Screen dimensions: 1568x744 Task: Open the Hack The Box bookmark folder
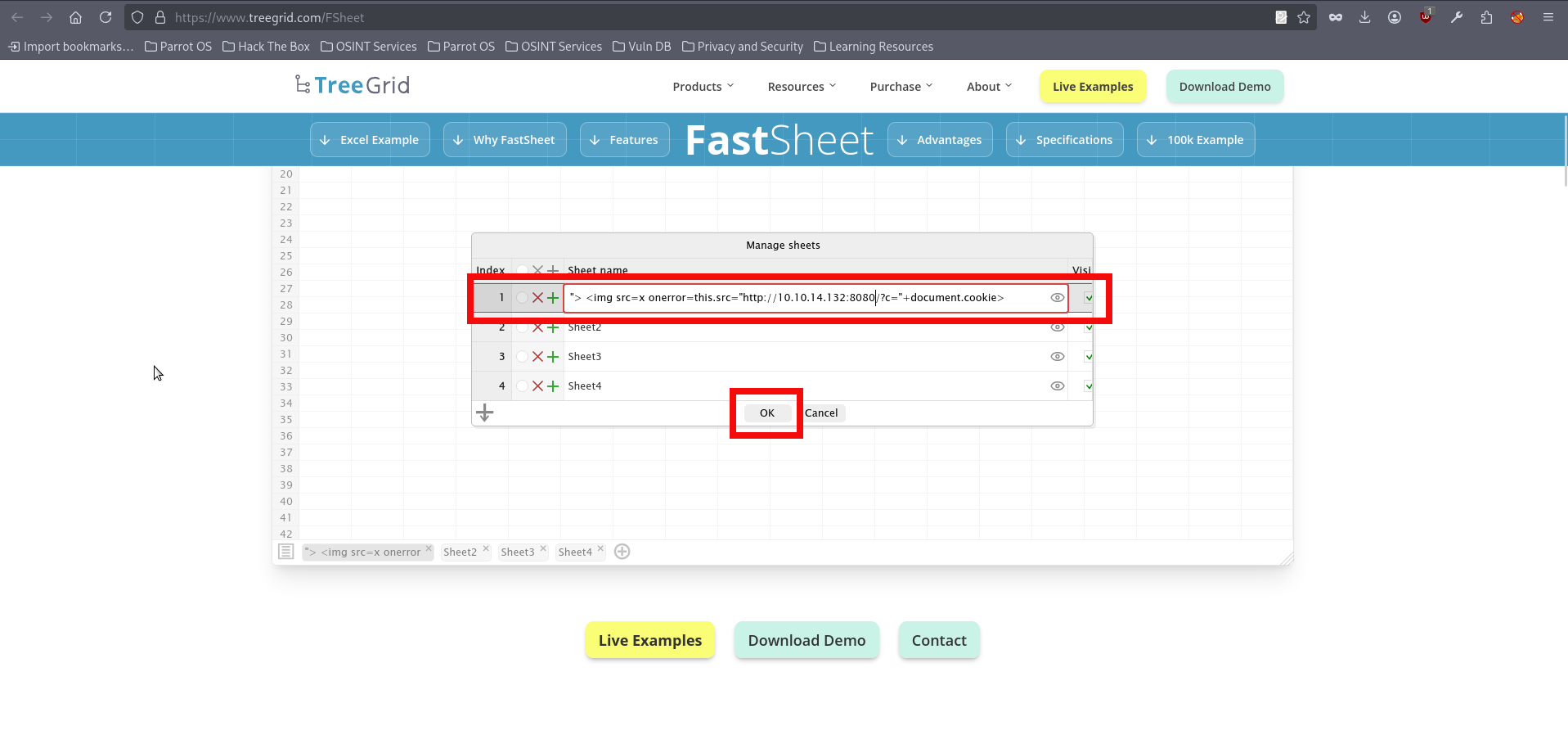[x=265, y=46]
